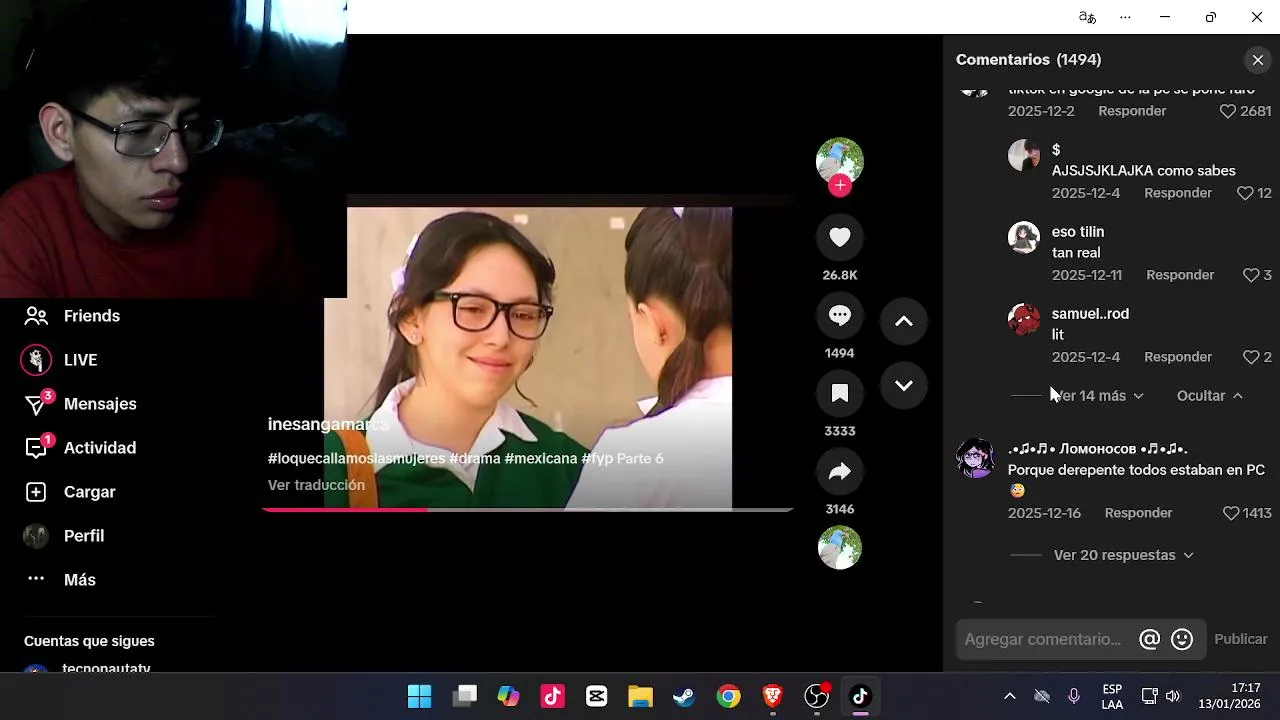Click the translate icon in title bar
Image resolution: width=1280 pixels, height=720 pixels.
[x=1087, y=17]
